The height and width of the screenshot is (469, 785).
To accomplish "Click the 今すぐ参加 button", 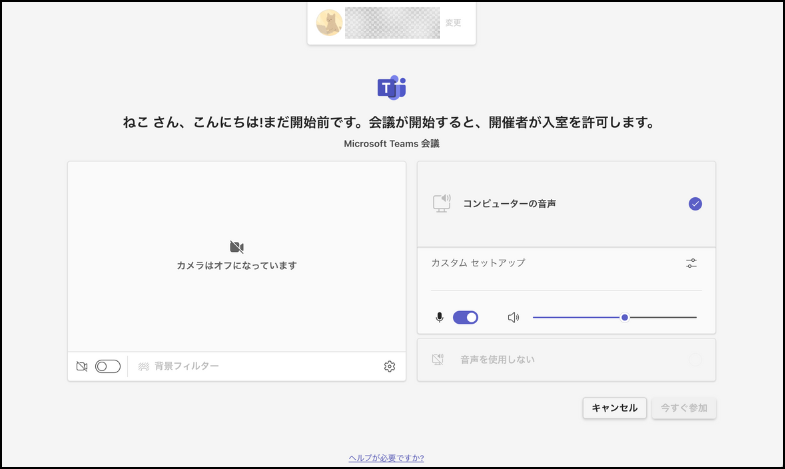I will coord(684,408).
